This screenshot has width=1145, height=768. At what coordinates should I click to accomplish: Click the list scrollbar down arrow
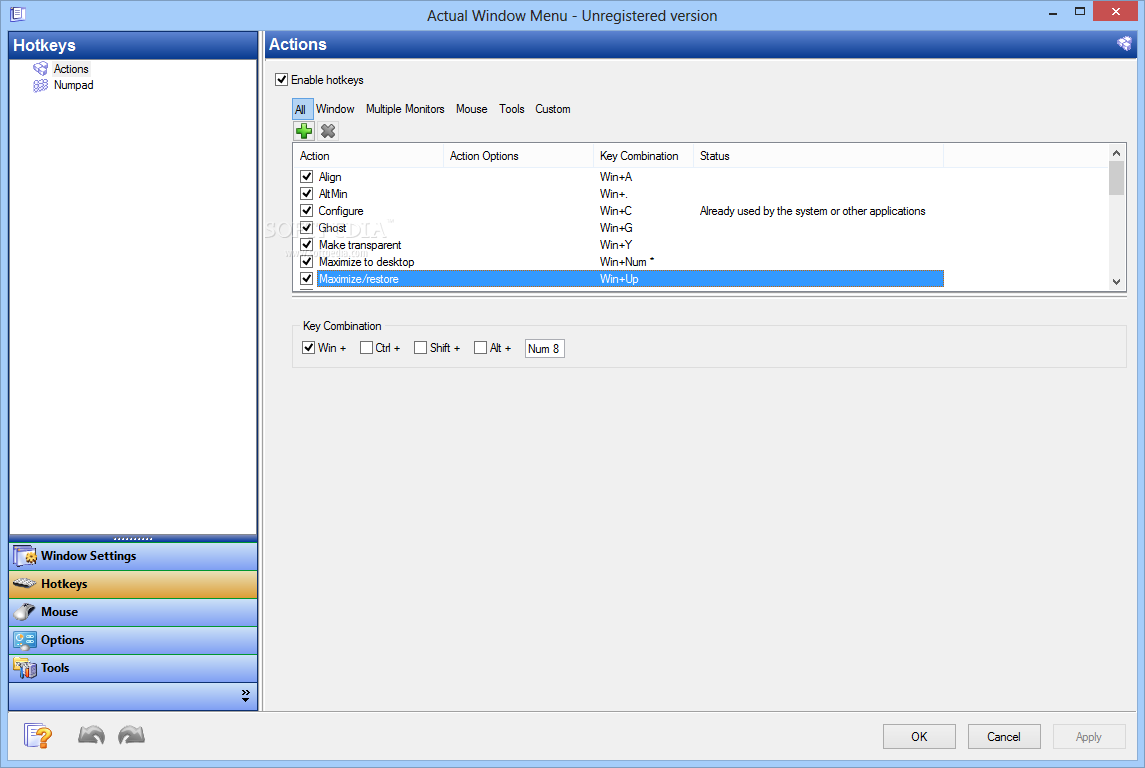[x=1116, y=282]
